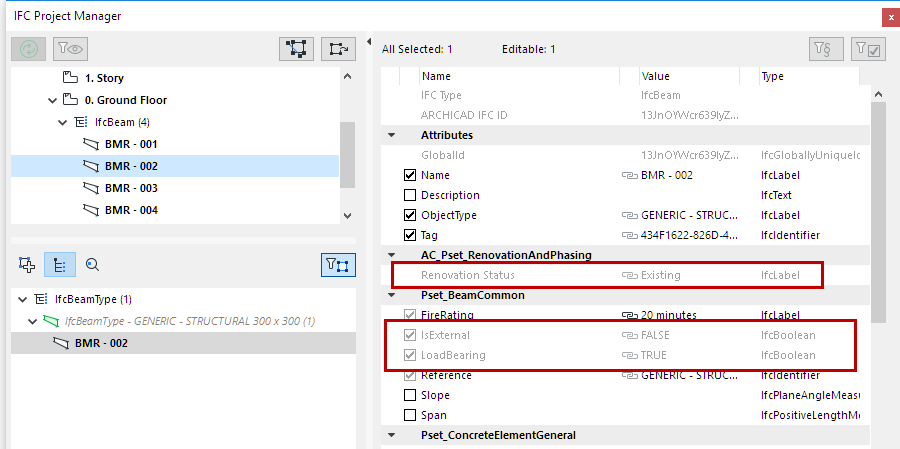Collapse the 0. Ground Floor tree node
Screen dimensions: 900x449
click(53, 100)
